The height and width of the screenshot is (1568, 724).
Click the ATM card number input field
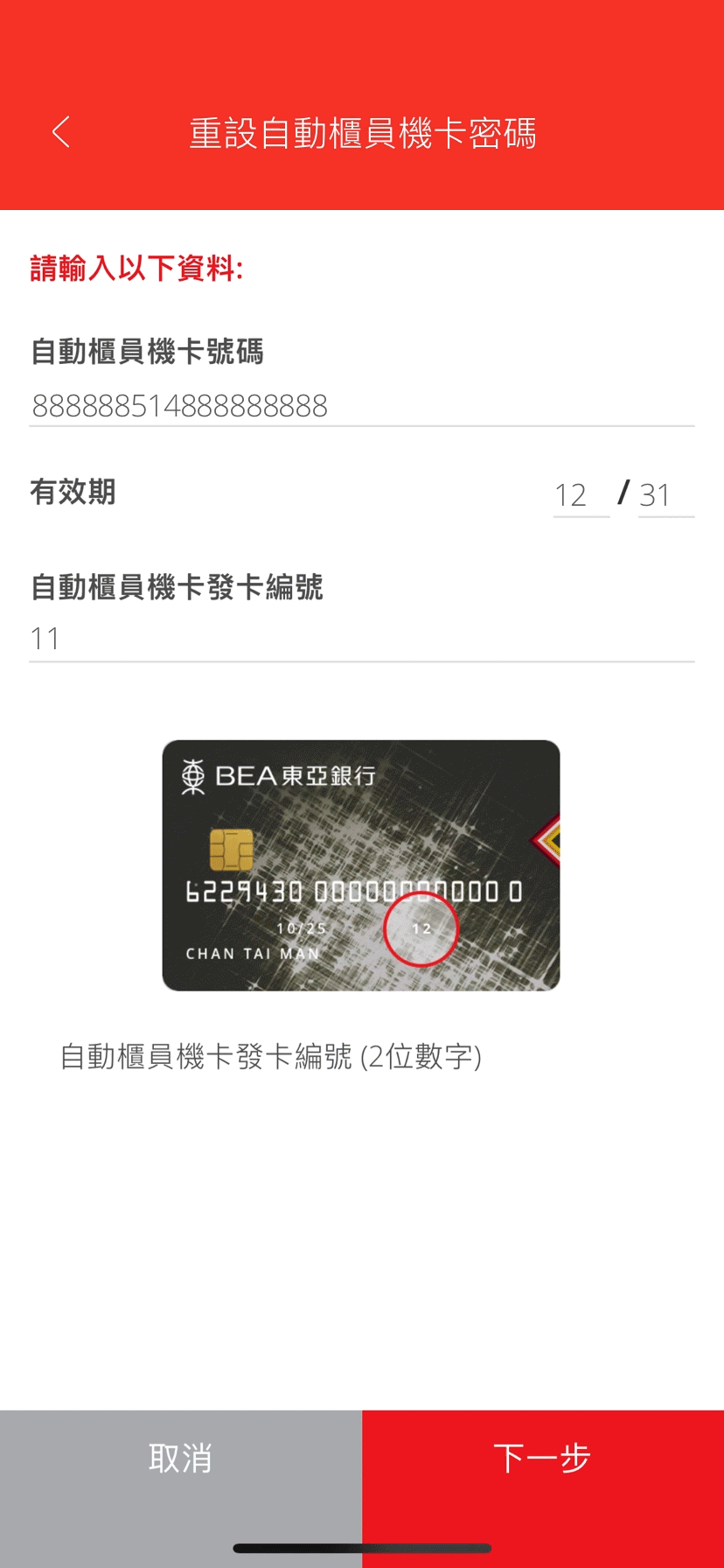362,405
